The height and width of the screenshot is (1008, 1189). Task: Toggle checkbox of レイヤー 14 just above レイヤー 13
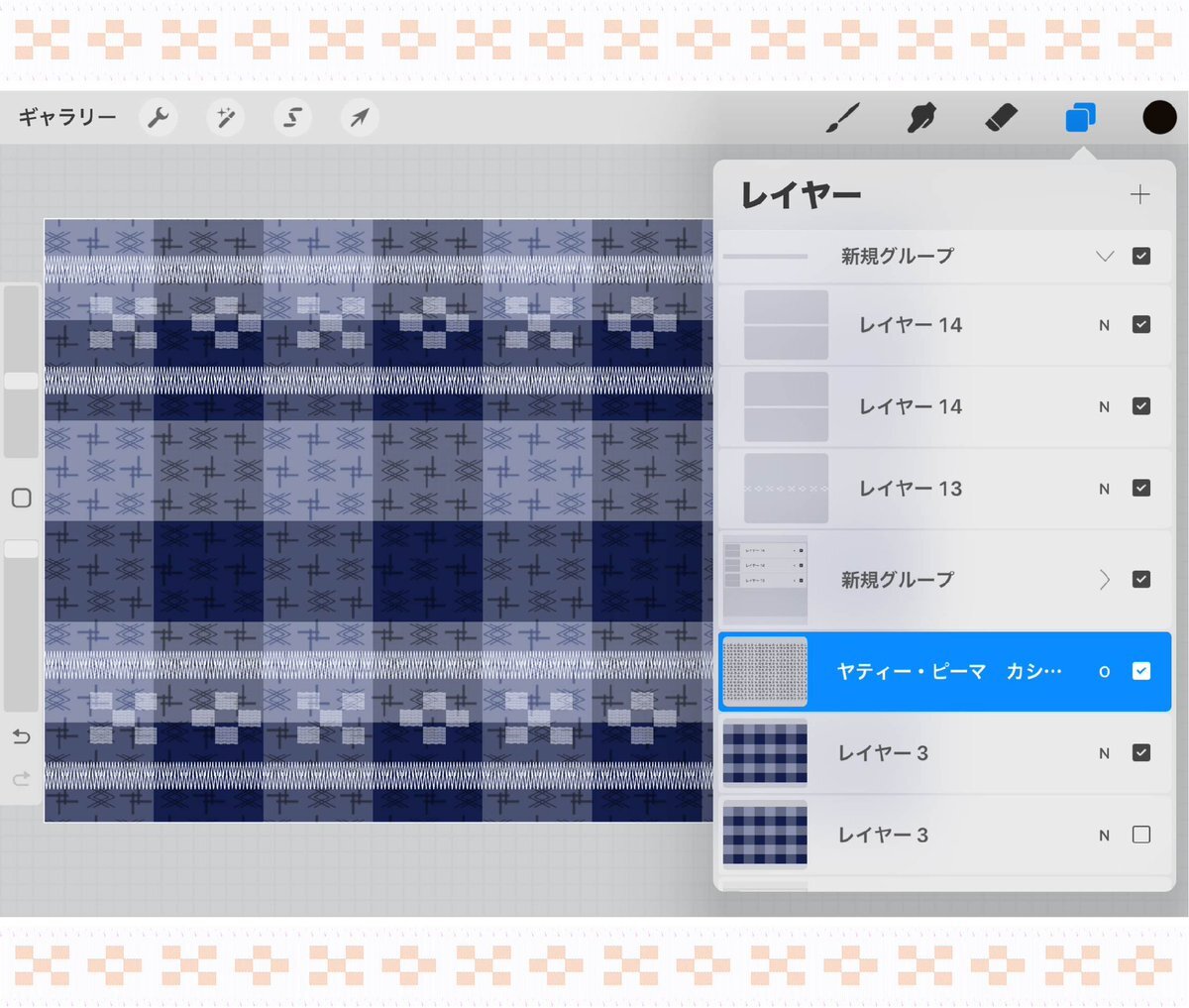pos(1141,406)
